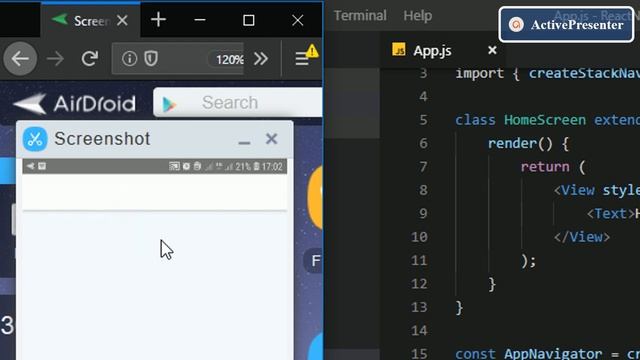Click the browser forward arrow
This screenshot has height=360, width=640.
pos(55,59)
